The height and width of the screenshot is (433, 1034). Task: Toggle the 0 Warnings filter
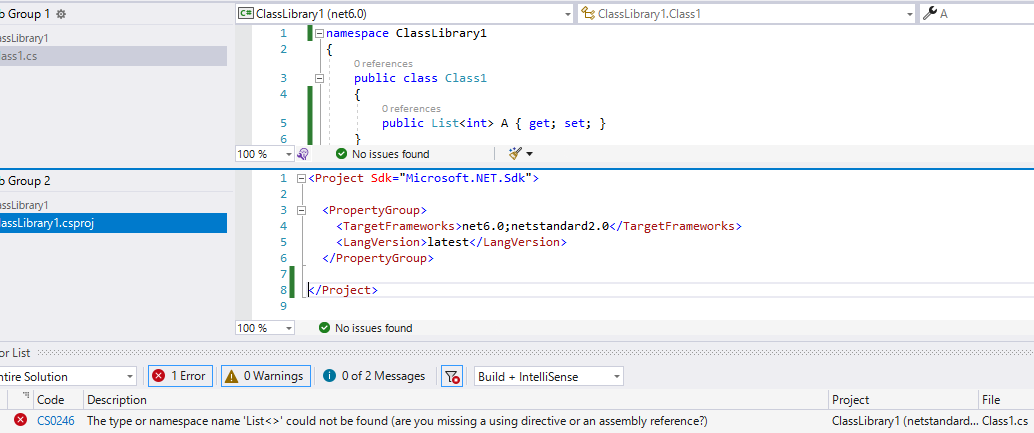pos(266,376)
